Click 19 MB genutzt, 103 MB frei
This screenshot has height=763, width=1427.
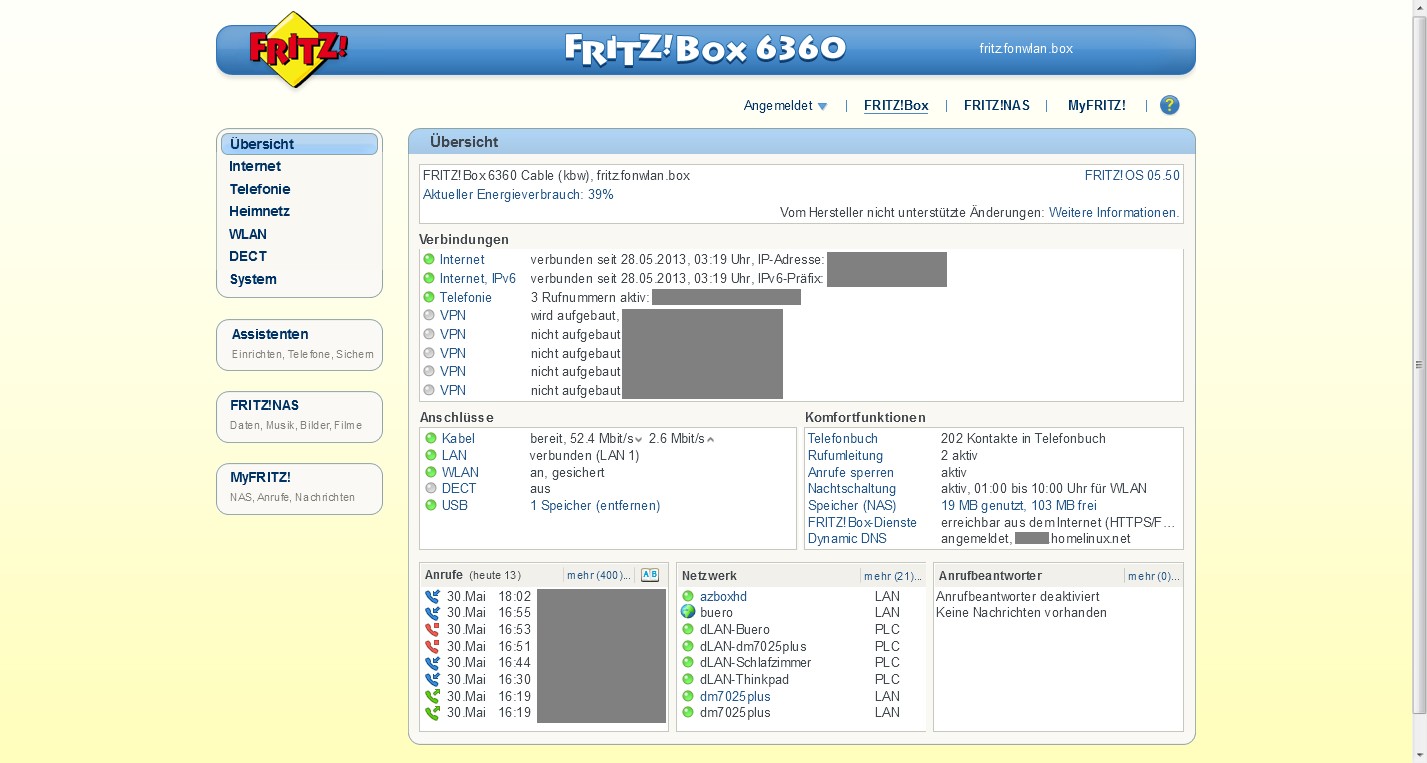coord(1019,505)
